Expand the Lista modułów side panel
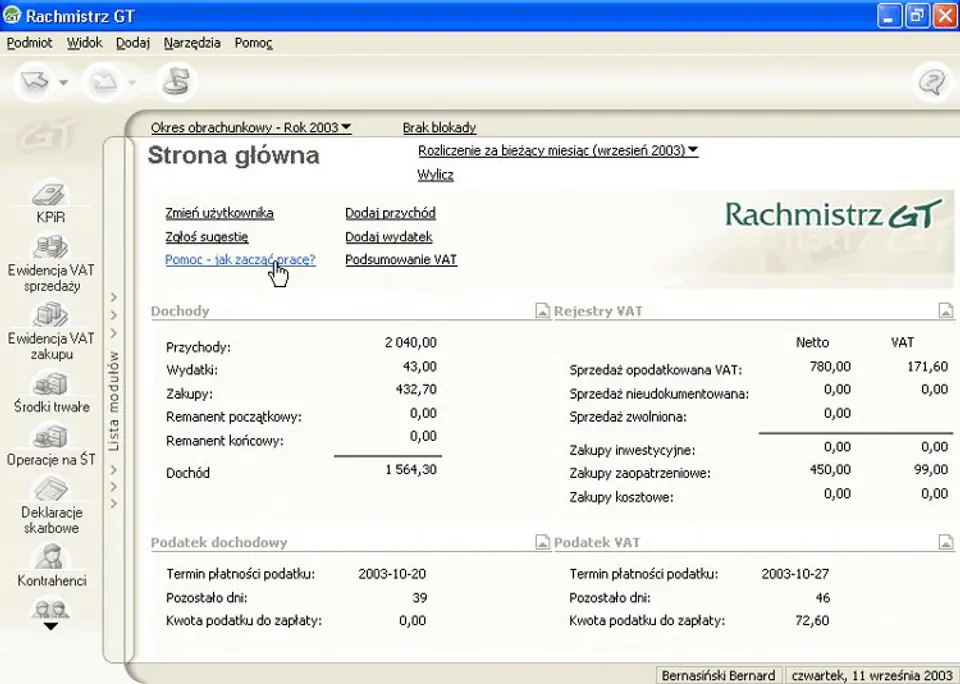The width and height of the screenshot is (960, 684). [114, 401]
